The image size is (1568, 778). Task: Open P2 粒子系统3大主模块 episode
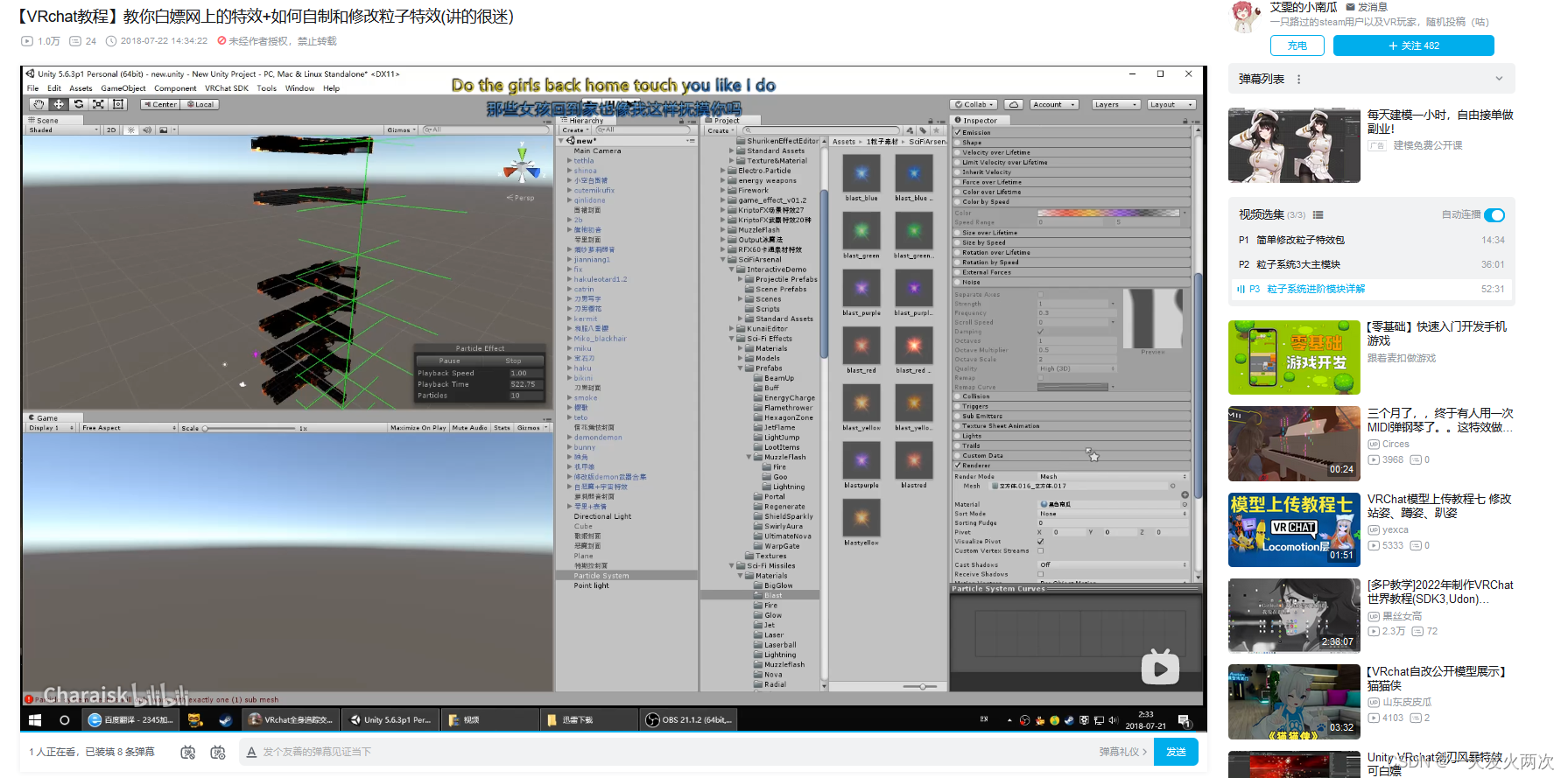(1371, 264)
